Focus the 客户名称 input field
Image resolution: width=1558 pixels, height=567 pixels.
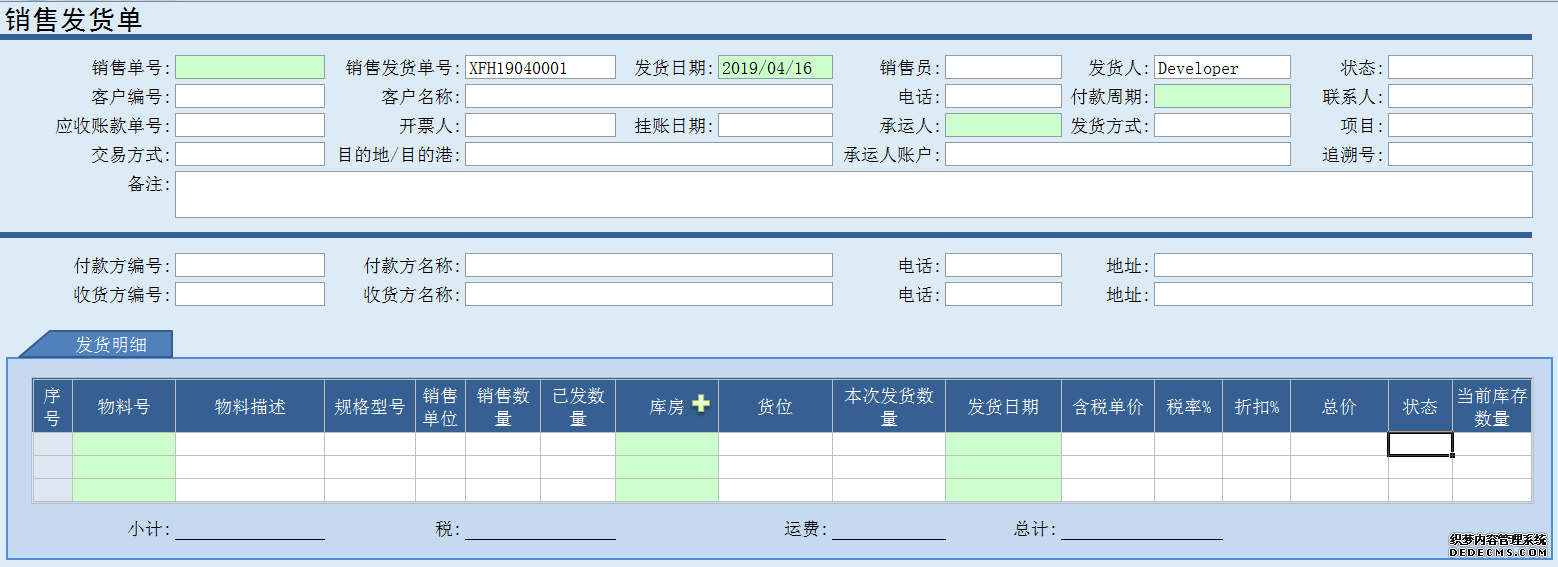point(648,96)
